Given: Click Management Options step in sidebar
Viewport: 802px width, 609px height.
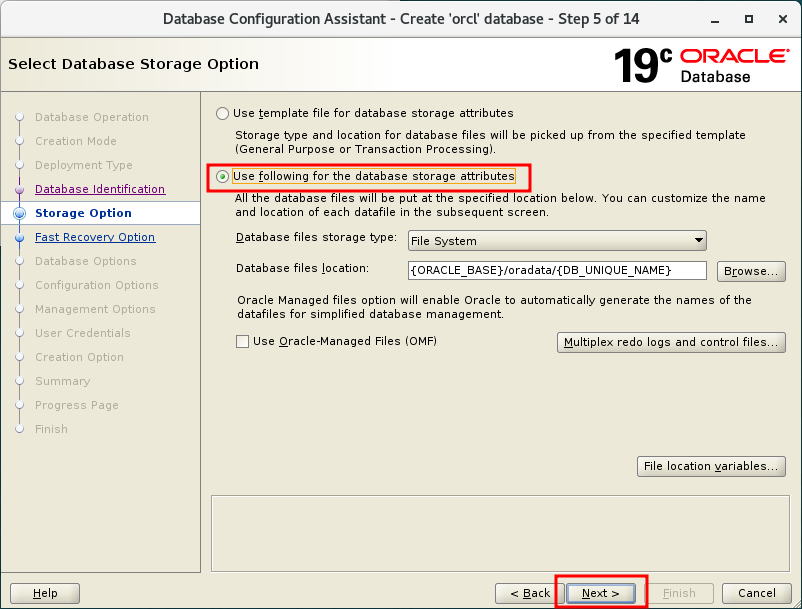Looking at the screenshot, I should click(95, 309).
